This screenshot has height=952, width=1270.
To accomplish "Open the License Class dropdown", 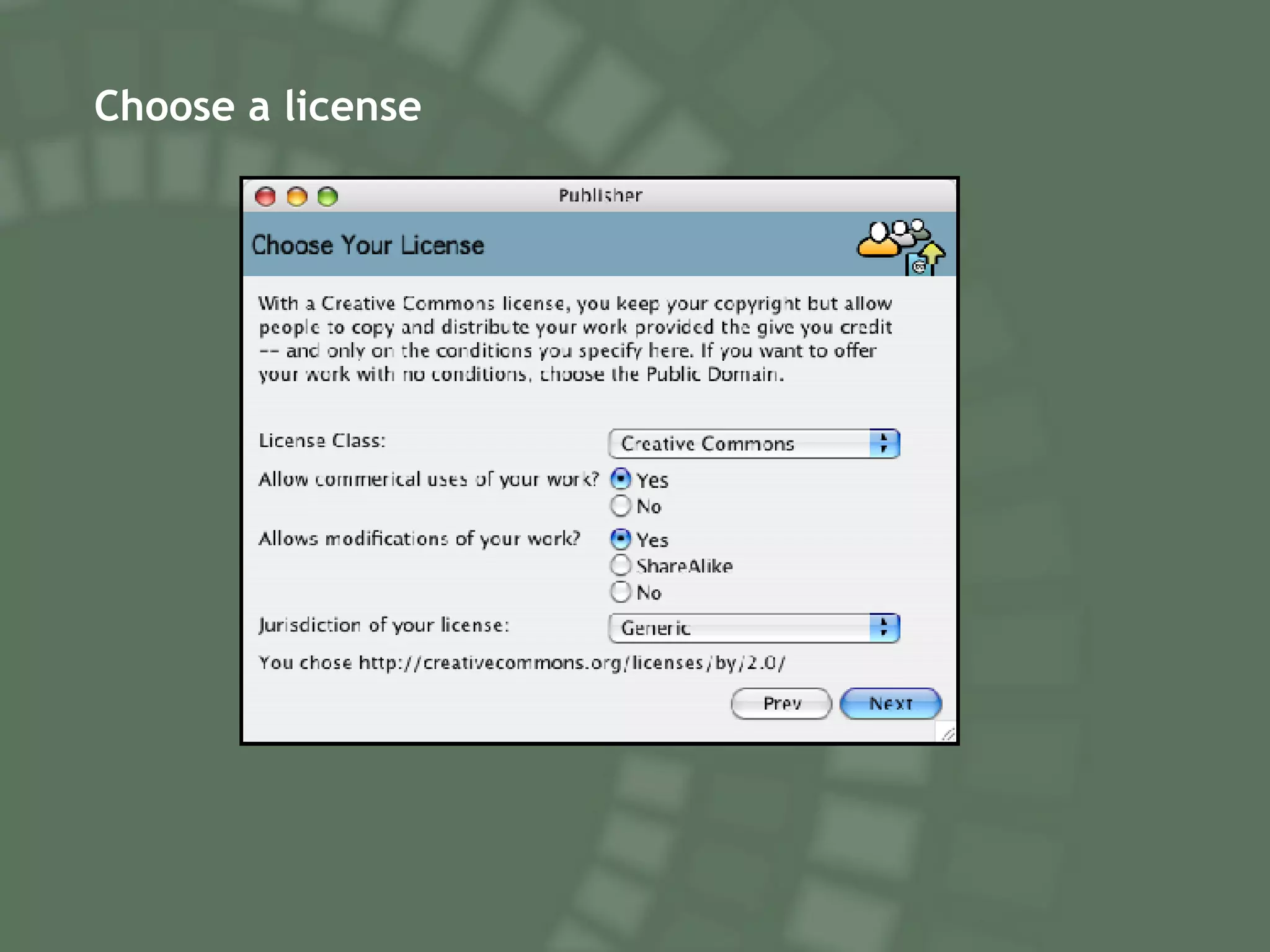I will [x=754, y=443].
